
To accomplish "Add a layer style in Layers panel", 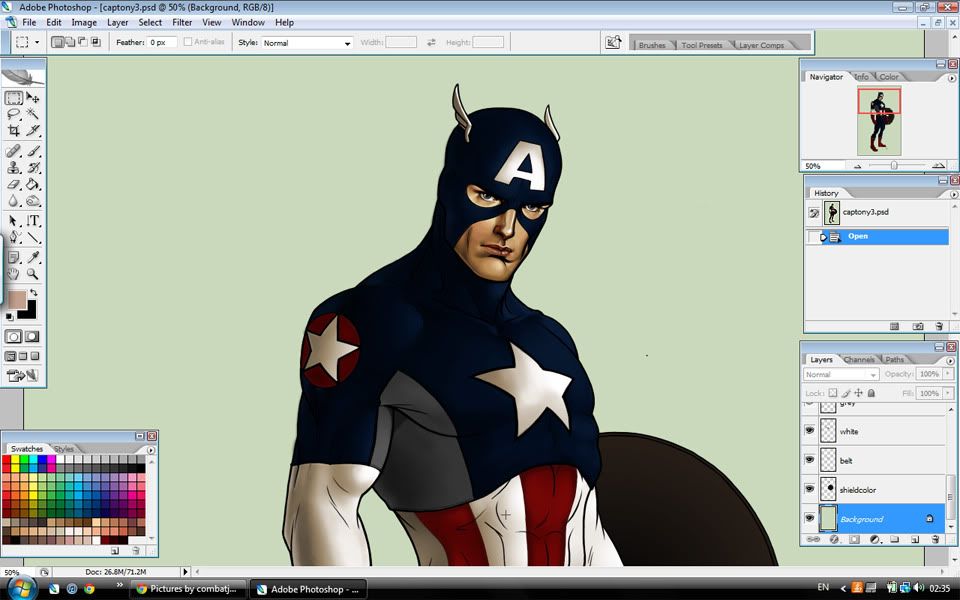I will point(834,539).
